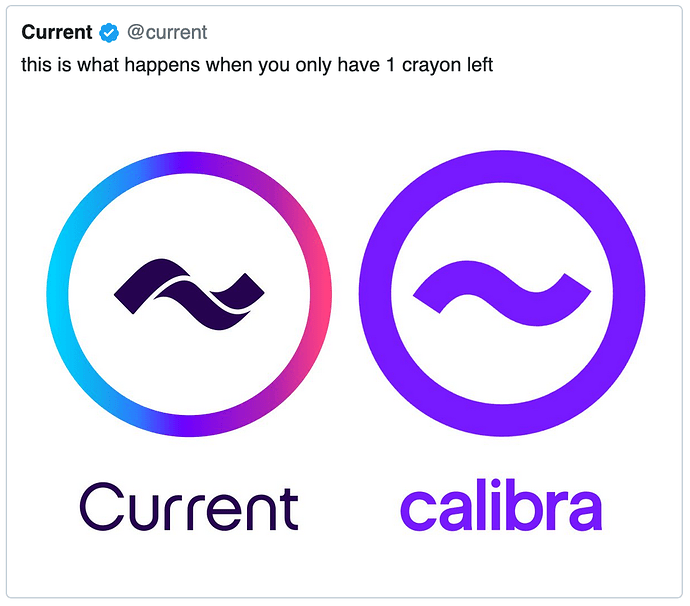Pick the violet top of gradient ring

pyautogui.click(x=189, y=162)
